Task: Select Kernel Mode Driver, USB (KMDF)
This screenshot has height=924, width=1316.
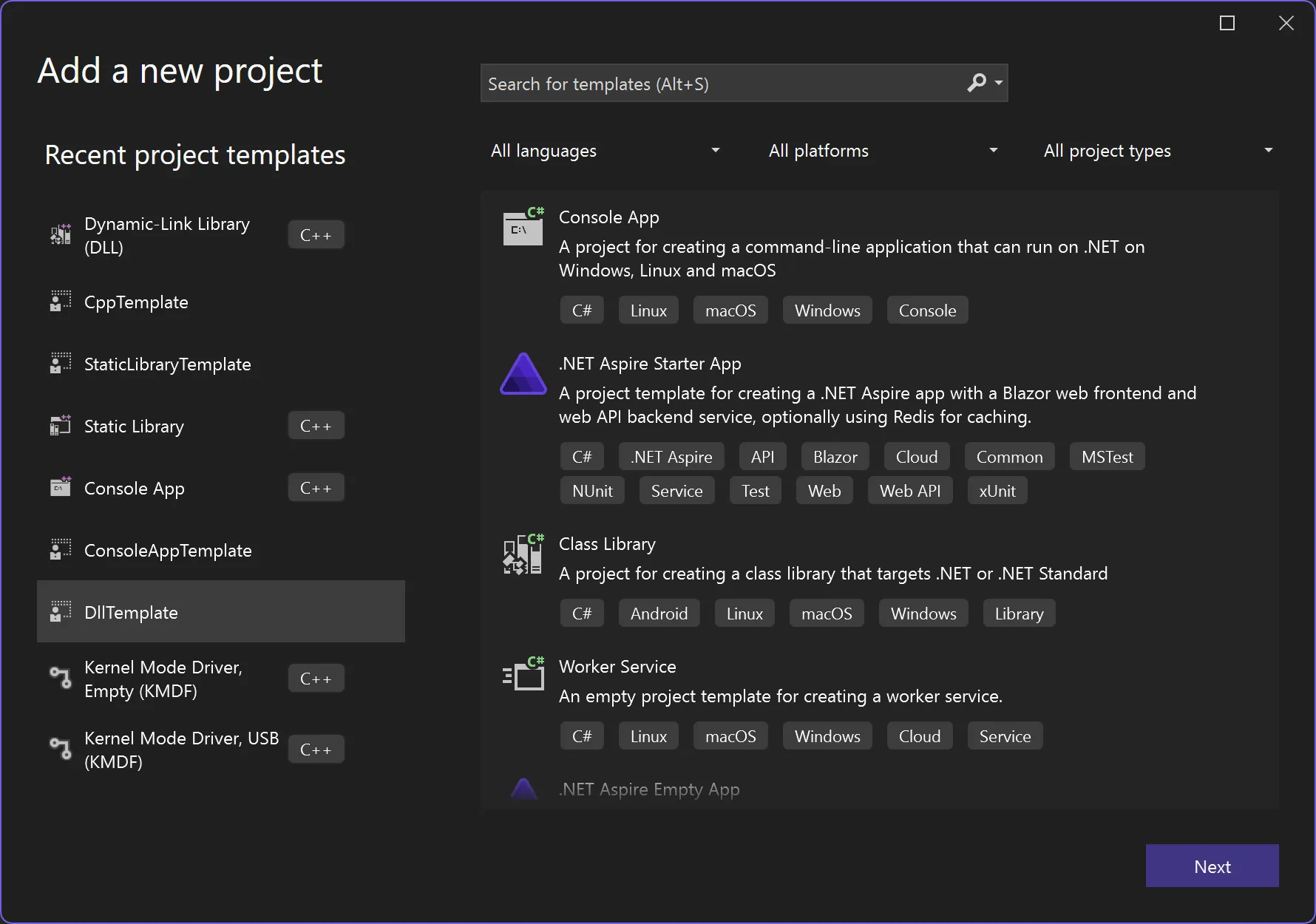Action: 221,750
